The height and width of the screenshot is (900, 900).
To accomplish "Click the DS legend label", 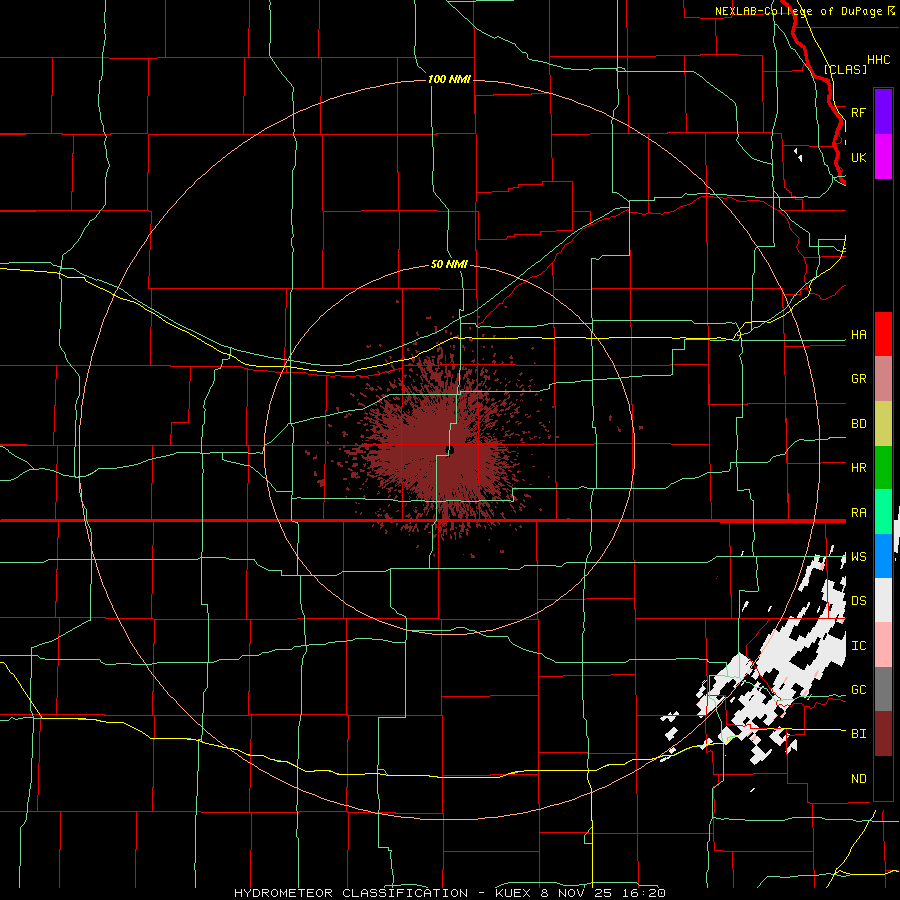I will coord(858,601).
